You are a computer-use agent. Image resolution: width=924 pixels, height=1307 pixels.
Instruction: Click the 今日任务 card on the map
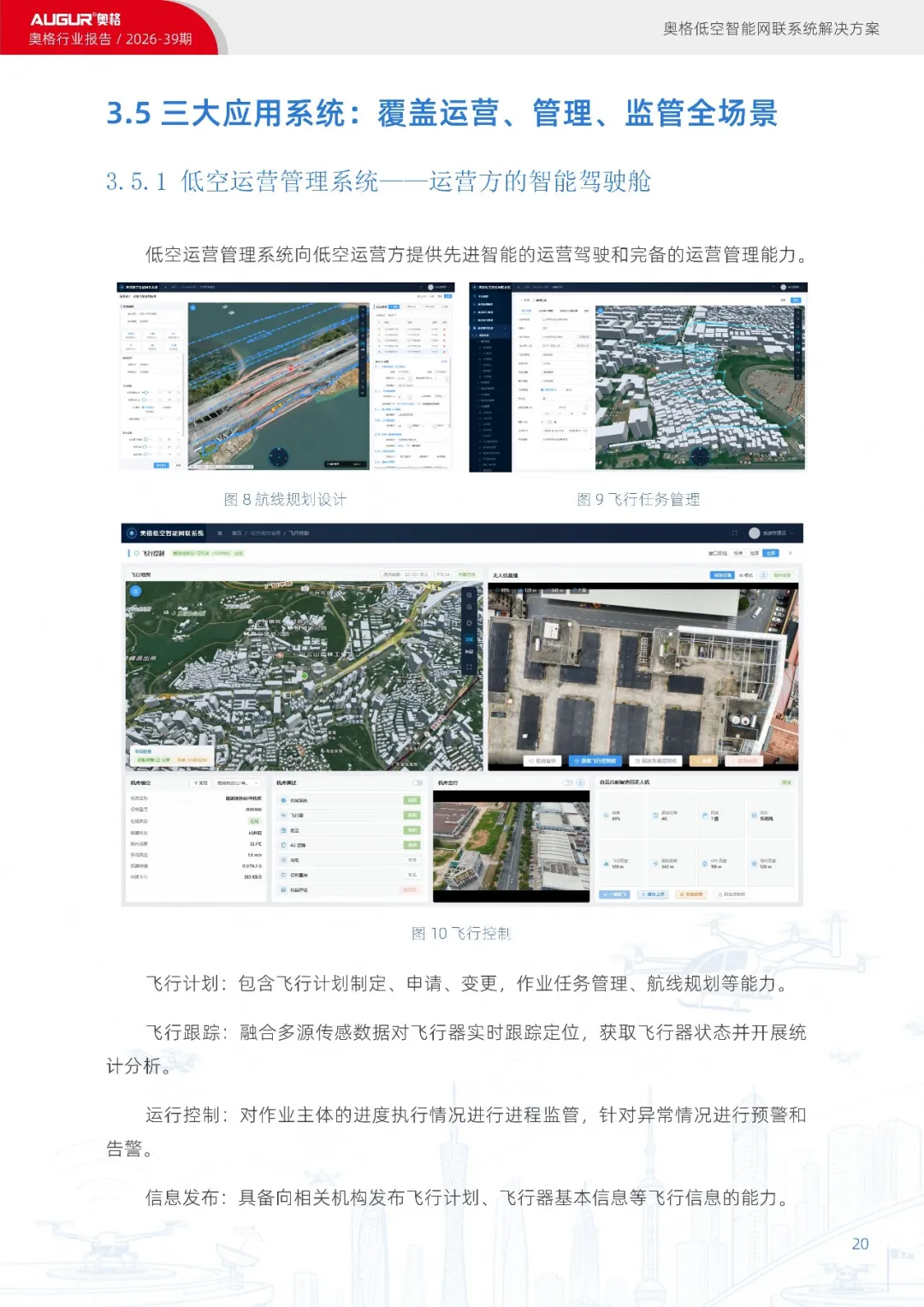pyautogui.click(x=170, y=756)
